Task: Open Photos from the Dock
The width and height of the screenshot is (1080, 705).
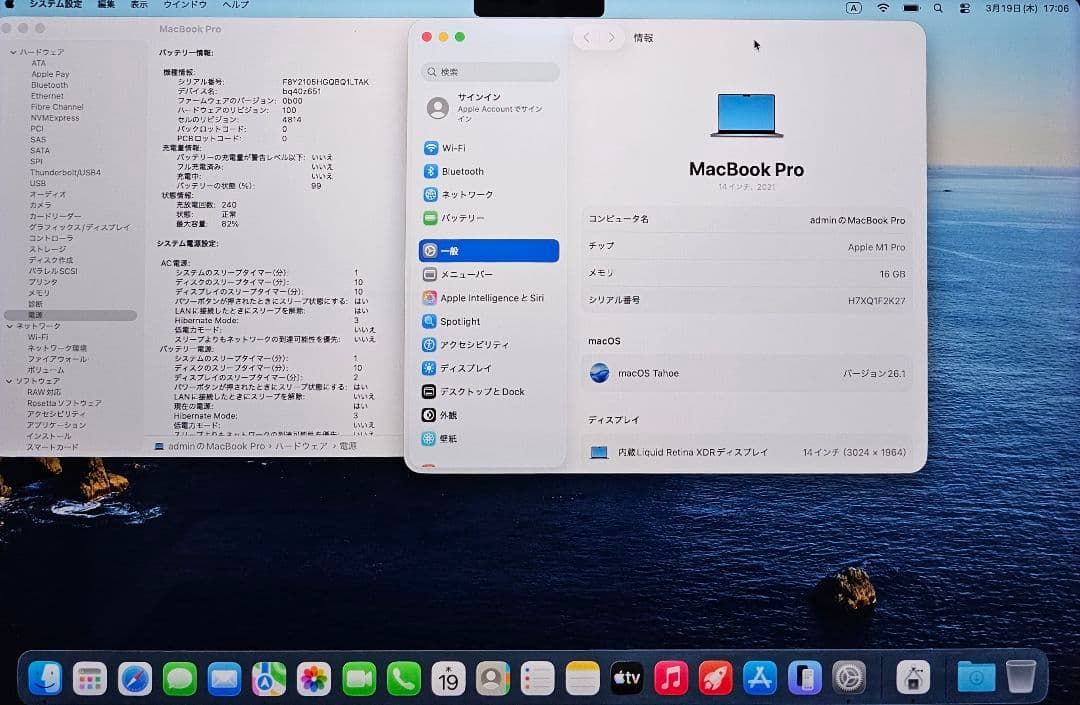Action: pyautogui.click(x=314, y=678)
